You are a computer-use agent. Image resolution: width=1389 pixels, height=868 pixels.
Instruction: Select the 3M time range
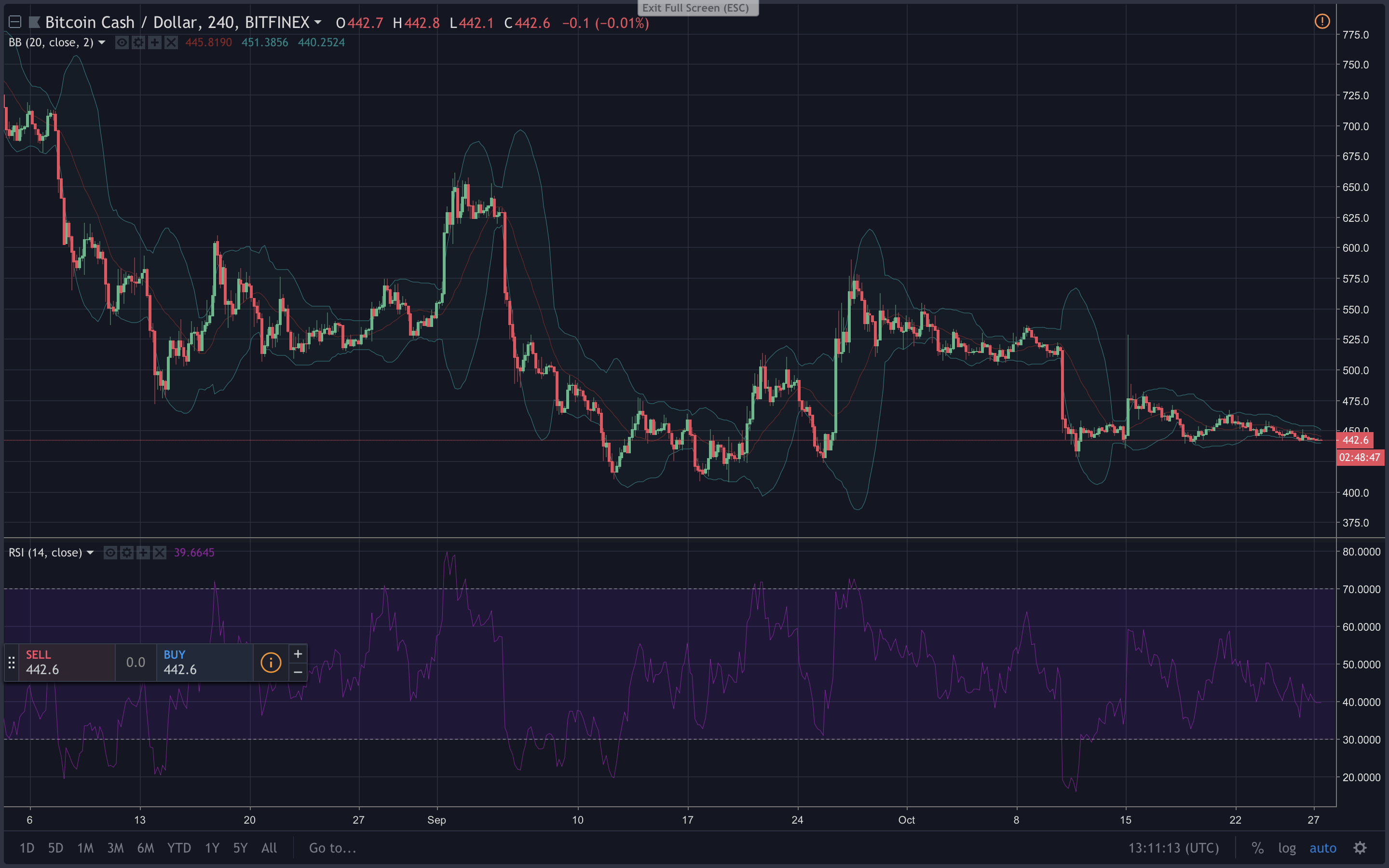click(x=115, y=848)
